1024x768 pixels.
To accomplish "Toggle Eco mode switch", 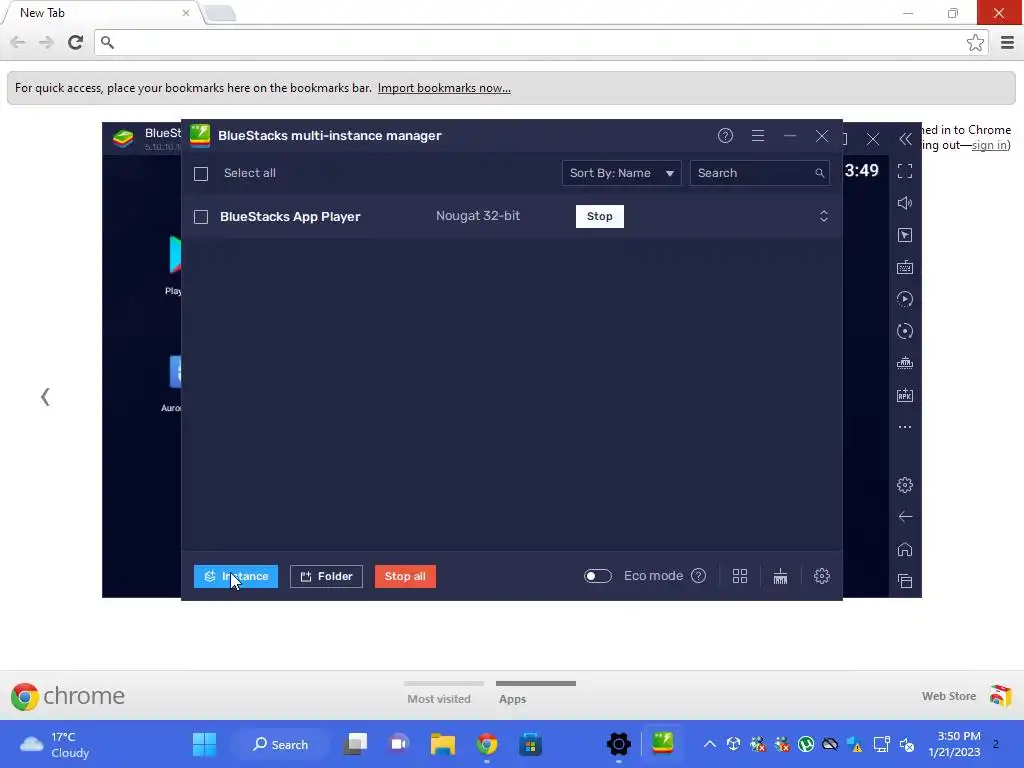I will [598, 576].
